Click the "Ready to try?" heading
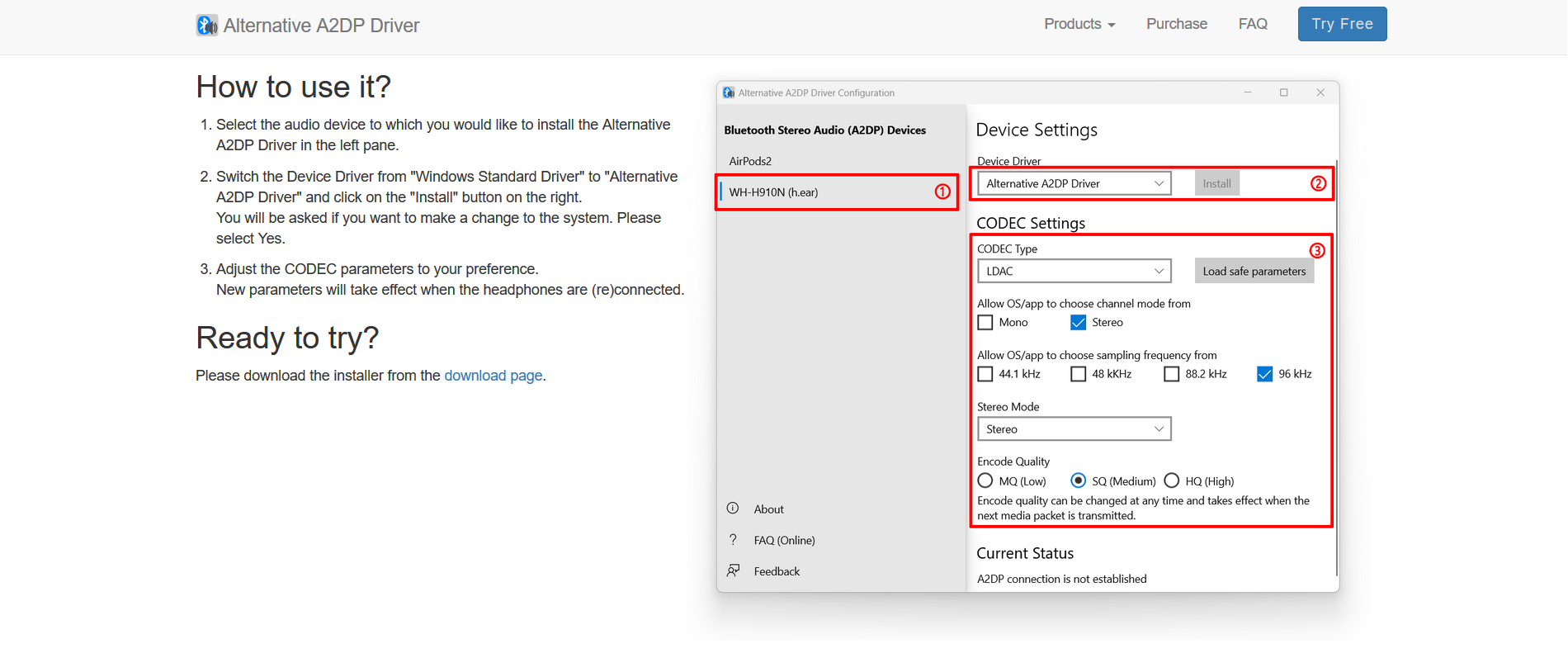The height and width of the screenshot is (672, 1568). click(x=287, y=338)
